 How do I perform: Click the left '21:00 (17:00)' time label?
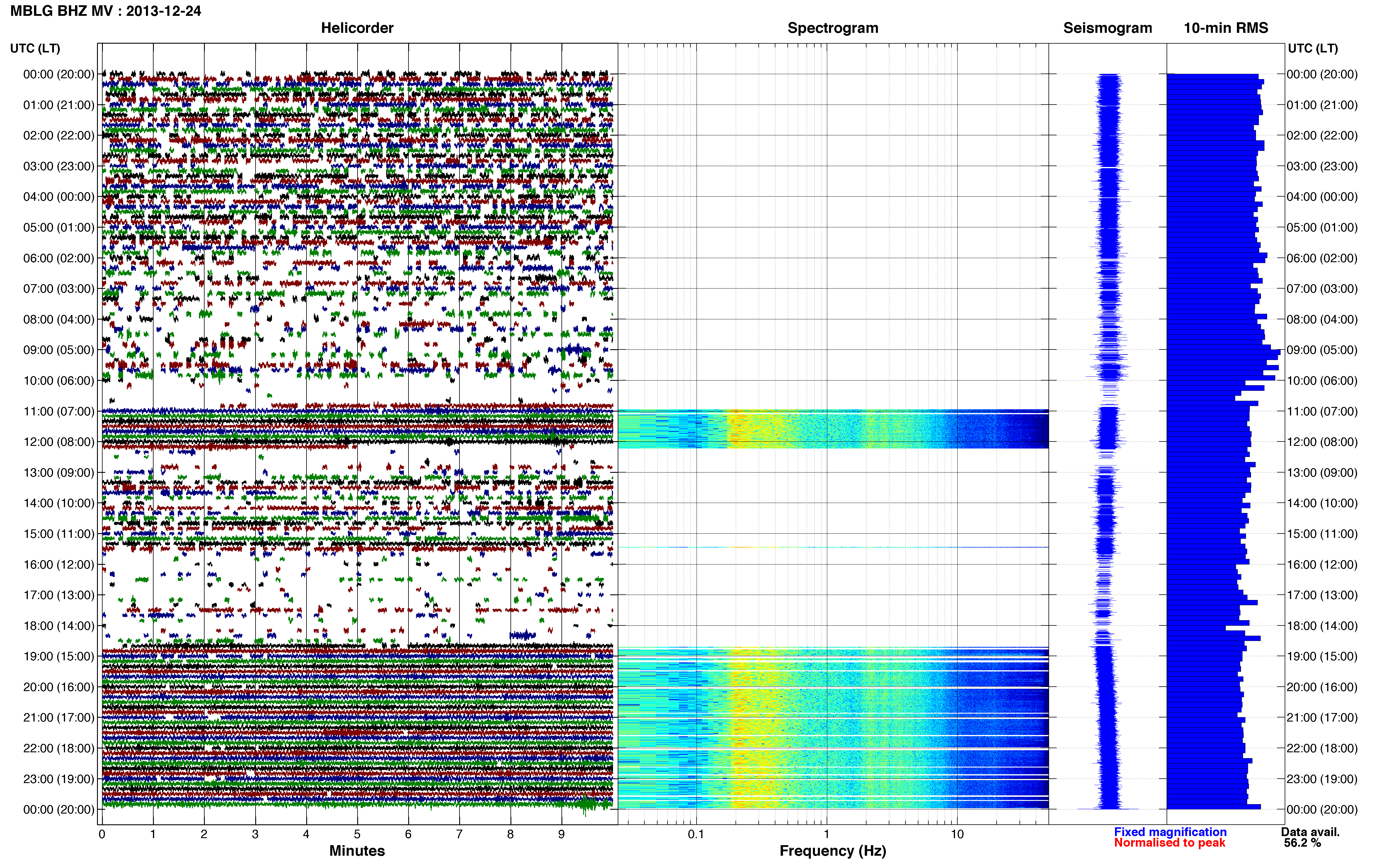coord(59,718)
